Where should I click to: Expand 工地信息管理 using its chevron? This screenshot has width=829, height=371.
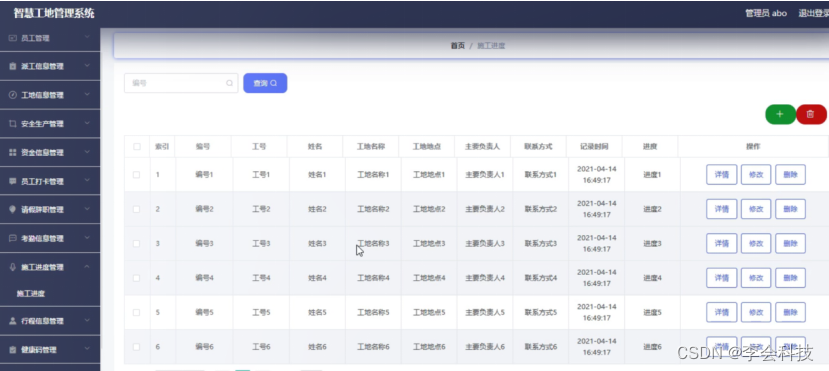pos(87,95)
